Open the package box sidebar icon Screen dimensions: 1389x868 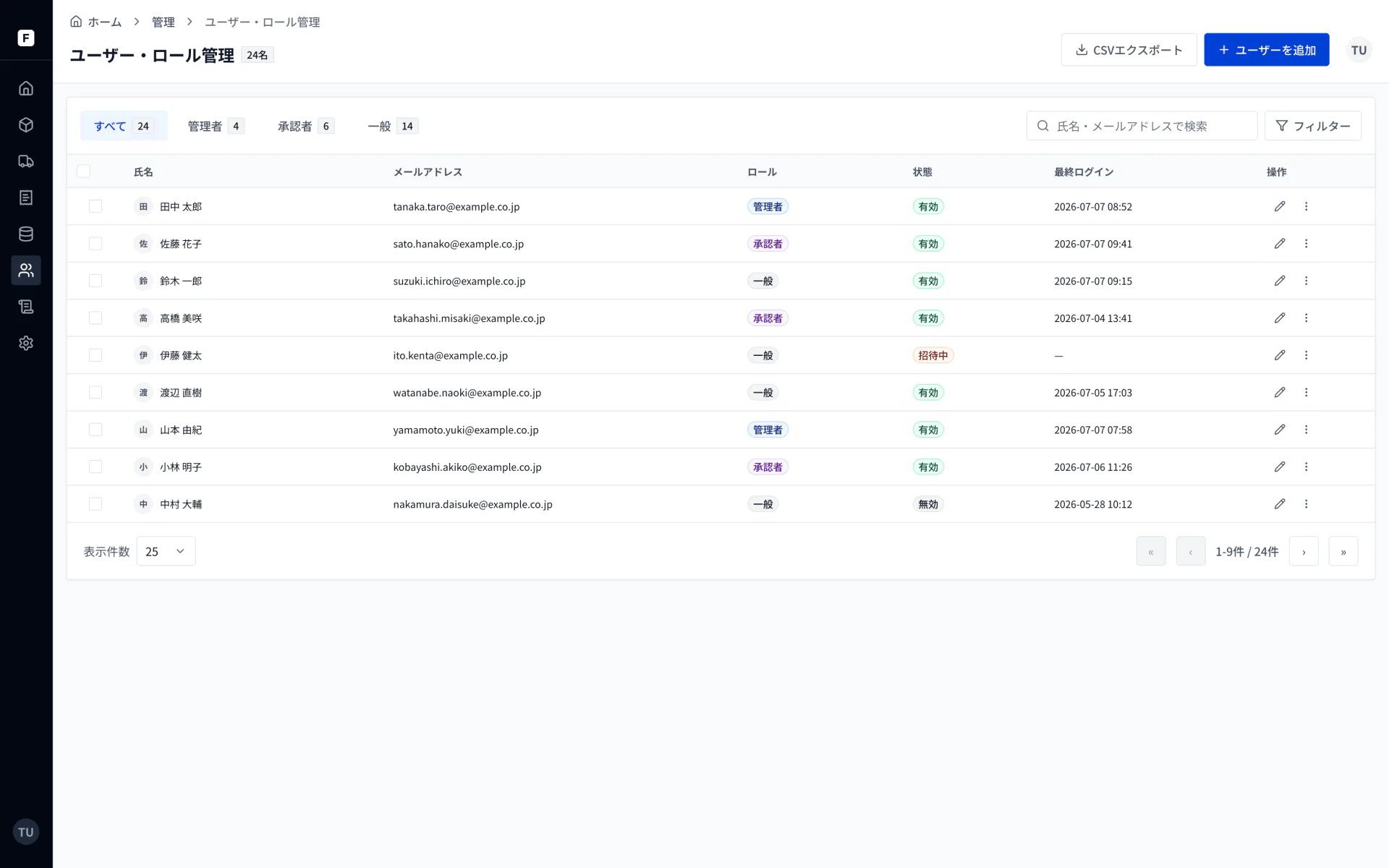pos(26,125)
